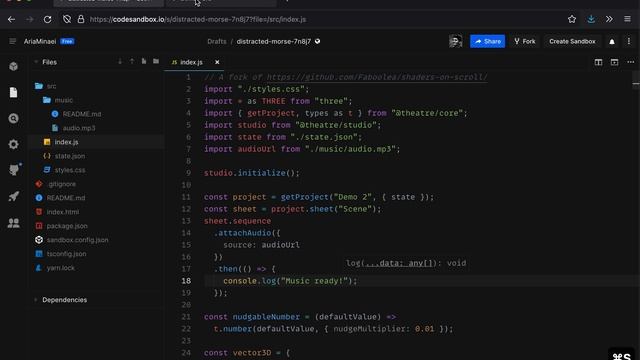Go back with the browser back arrow
This screenshot has width=640, height=360.
[x=11, y=19]
